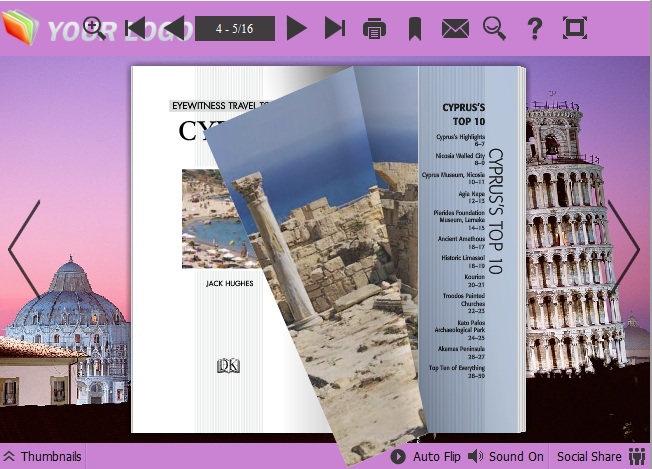
Task: Toggle Sound On
Action: pyautogui.click(x=506, y=457)
